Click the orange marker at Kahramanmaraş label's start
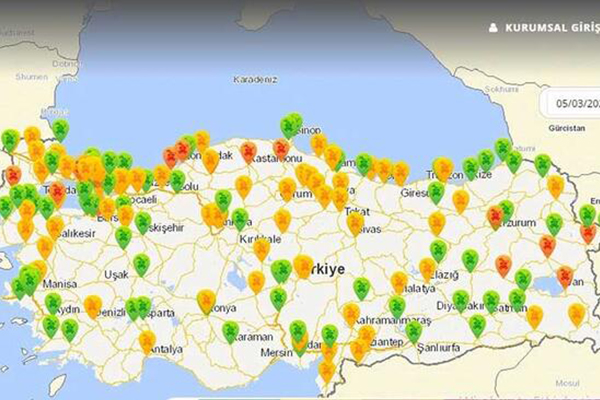600x400 pixels. pyautogui.click(x=351, y=314)
